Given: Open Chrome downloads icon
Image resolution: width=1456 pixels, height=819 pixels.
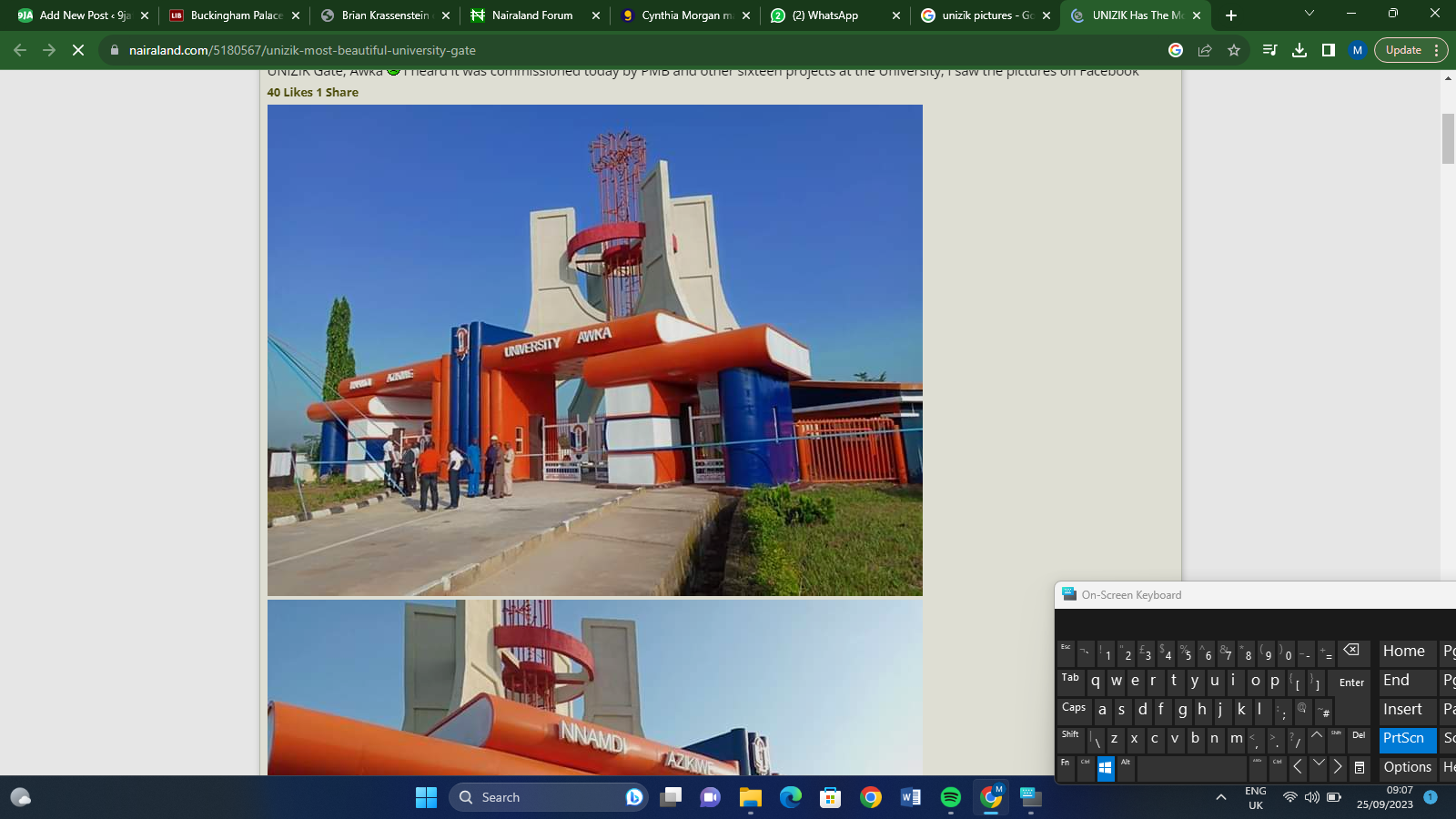Looking at the screenshot, I should 1299,50.
